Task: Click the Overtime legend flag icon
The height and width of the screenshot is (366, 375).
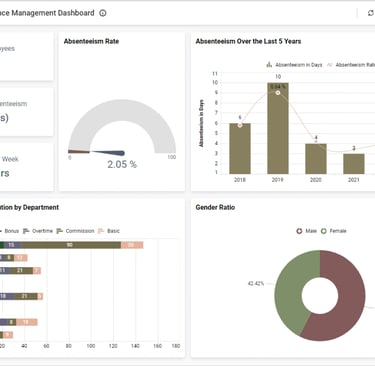Action: (26, 231)
